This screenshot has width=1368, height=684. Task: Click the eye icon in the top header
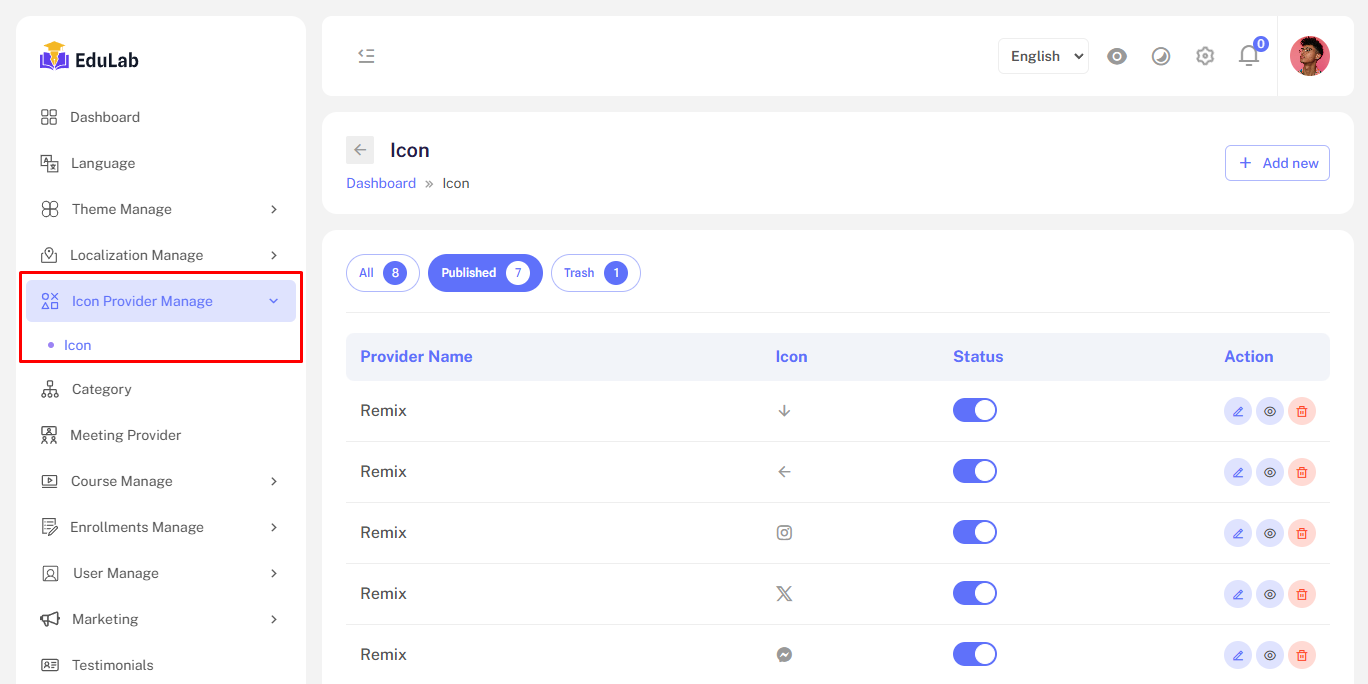click(1117, 56)
